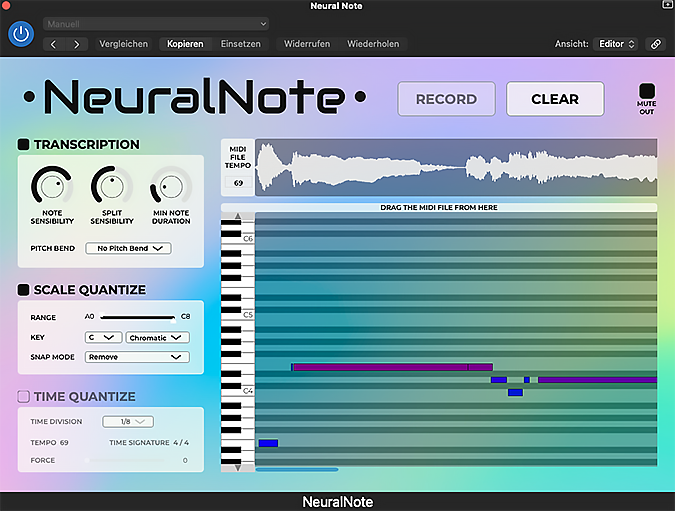Open the No Pitch Bend dropdown
This screenshot has height=511, width=675.
point(128,248)
